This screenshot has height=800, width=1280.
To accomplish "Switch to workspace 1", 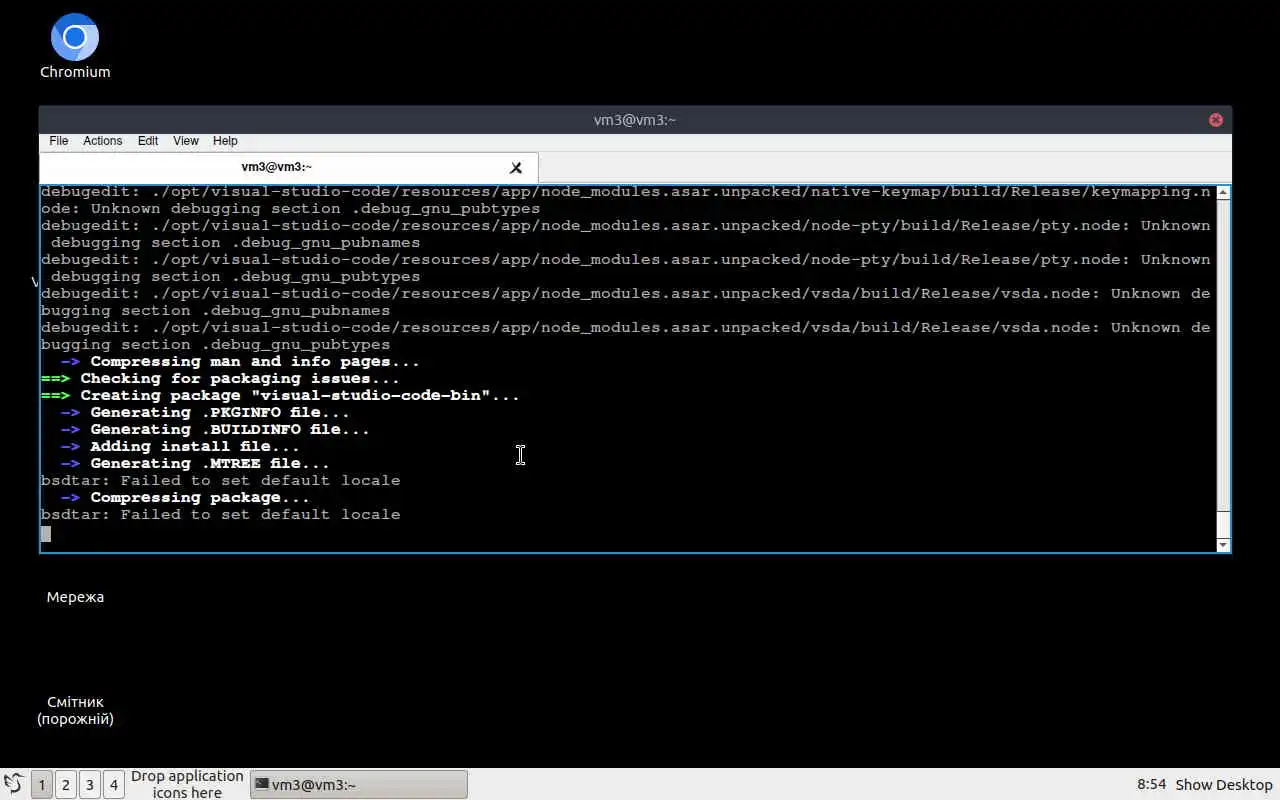I will (42, 785).
